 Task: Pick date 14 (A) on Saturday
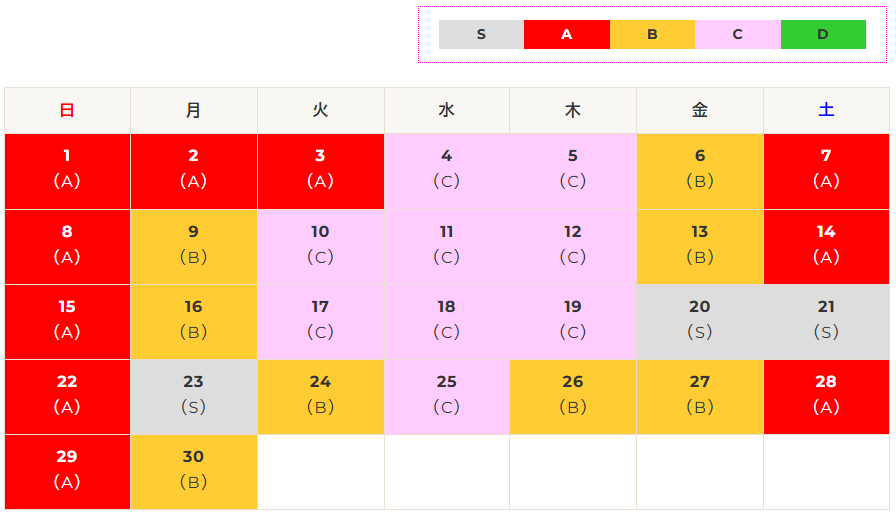pyautogui.click(x=826, y=247)
